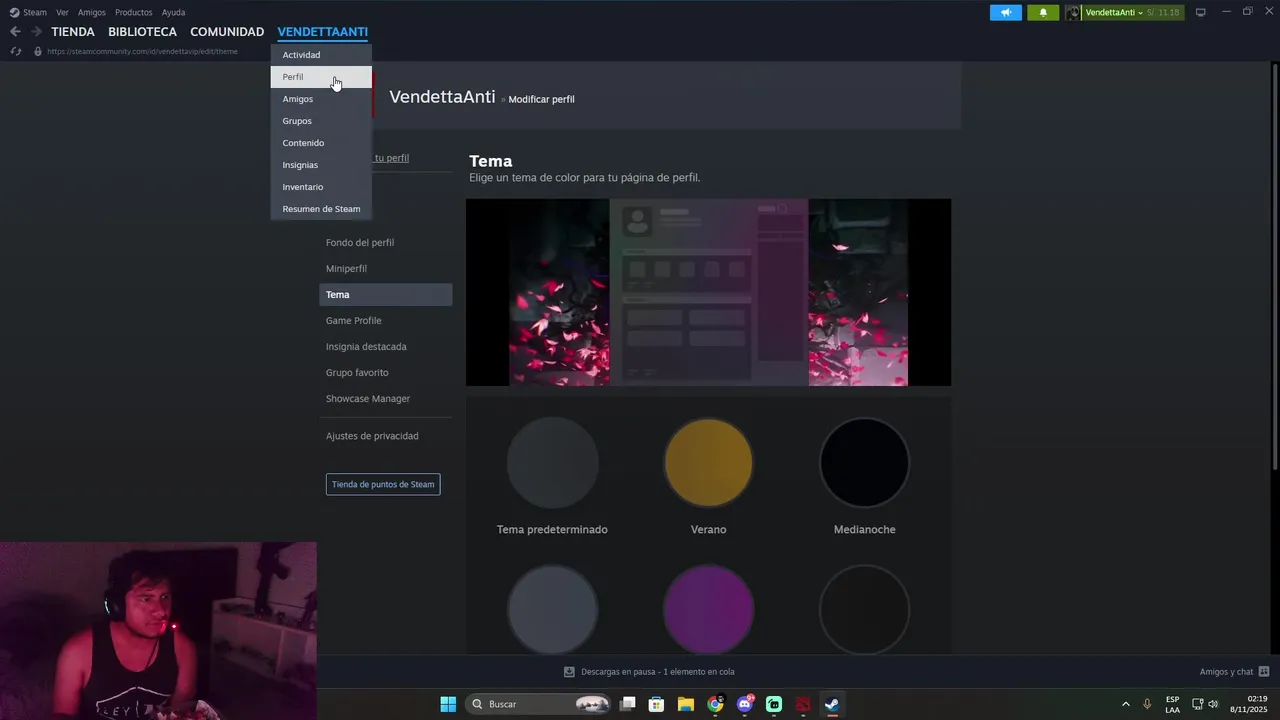Click the VENDETTAANTI navigation tab

[x=322, y=32]
